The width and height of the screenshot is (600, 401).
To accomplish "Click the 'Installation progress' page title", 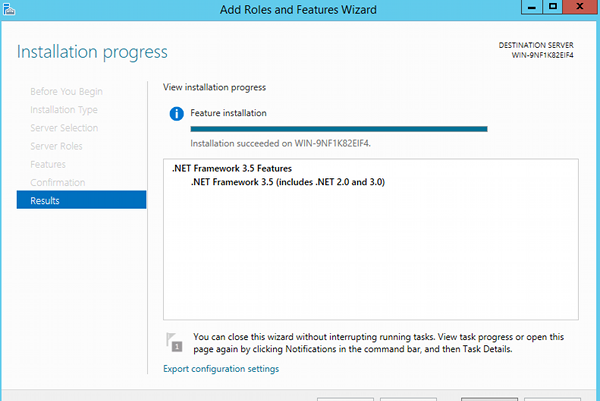I will 92,52.
